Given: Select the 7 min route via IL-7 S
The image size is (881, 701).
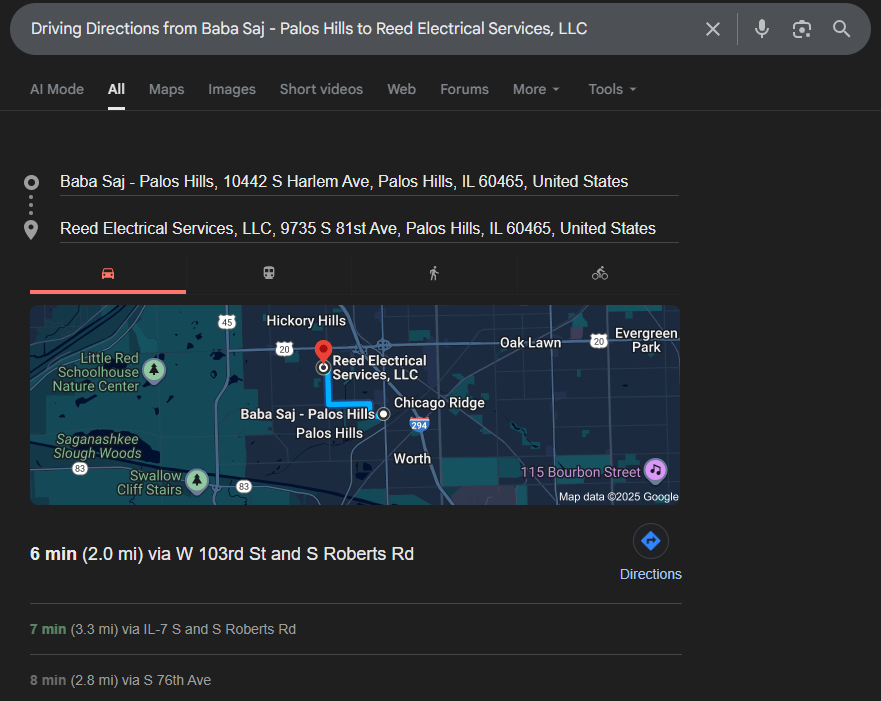Looking at the screenshot, I should tap(163, 629).
